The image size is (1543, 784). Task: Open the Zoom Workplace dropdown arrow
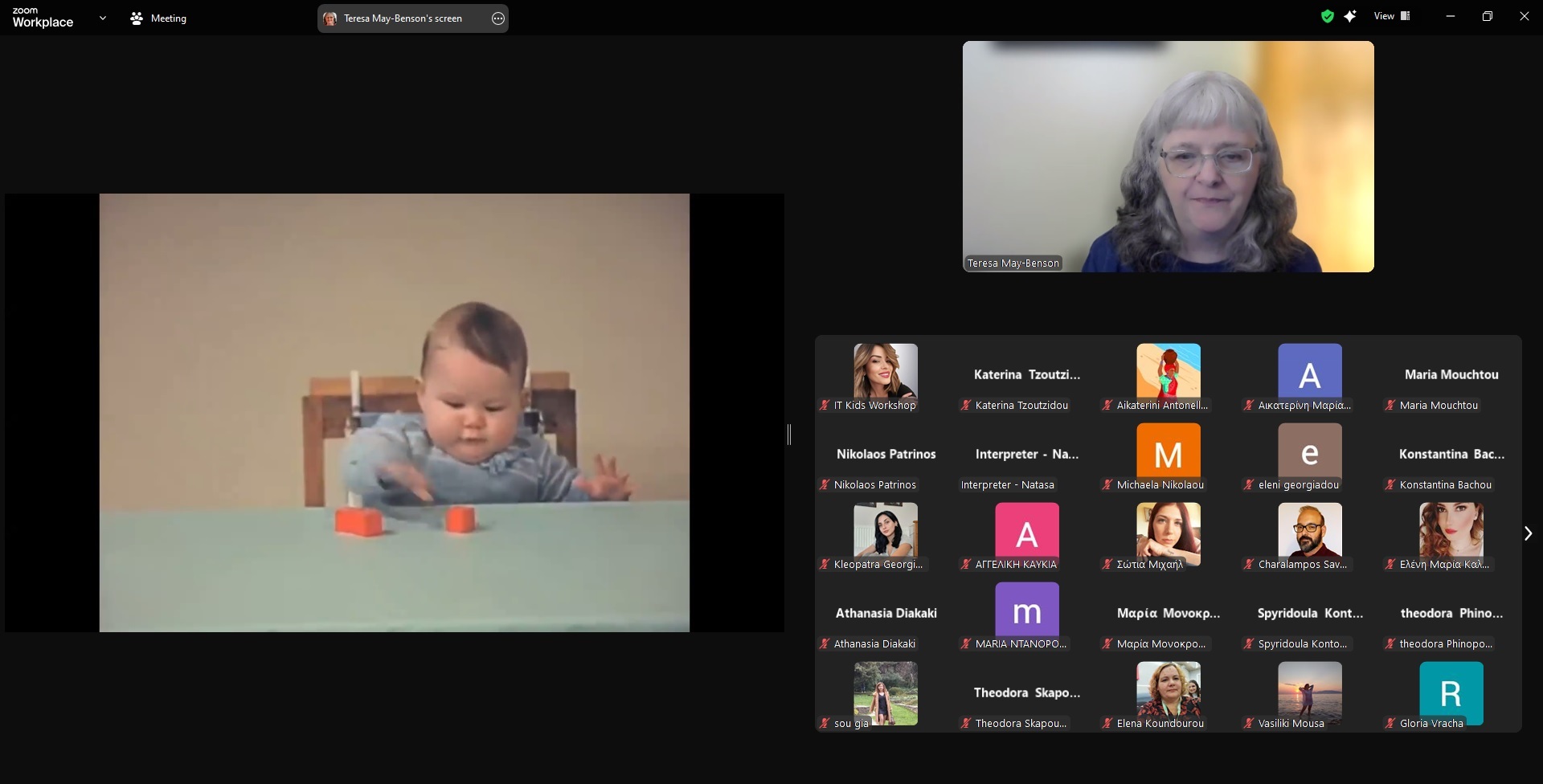[x=103, y=18]
